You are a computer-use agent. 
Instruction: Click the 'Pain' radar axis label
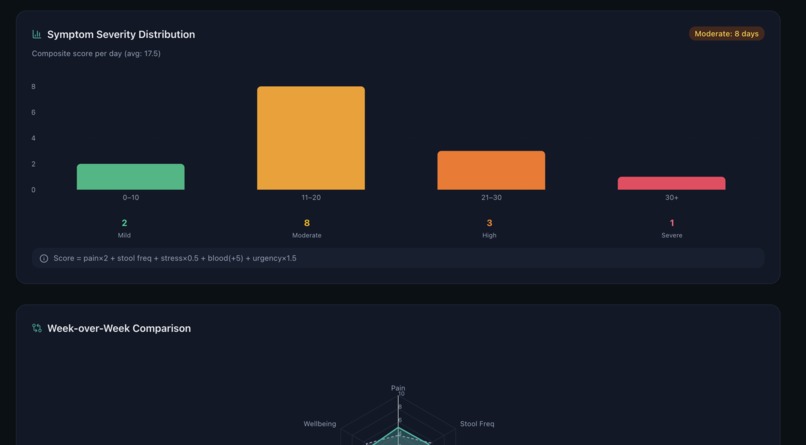point(398,388)
